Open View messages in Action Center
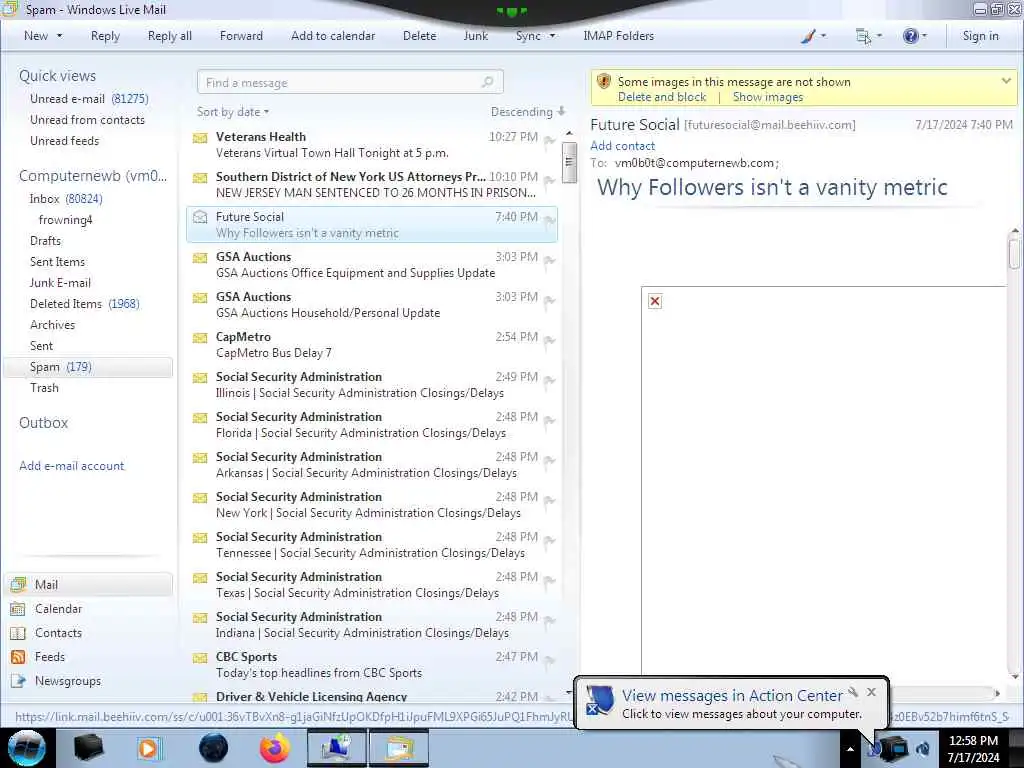Image resolution: width=1024 pixels, height=768 pixels. coord(731,696)
